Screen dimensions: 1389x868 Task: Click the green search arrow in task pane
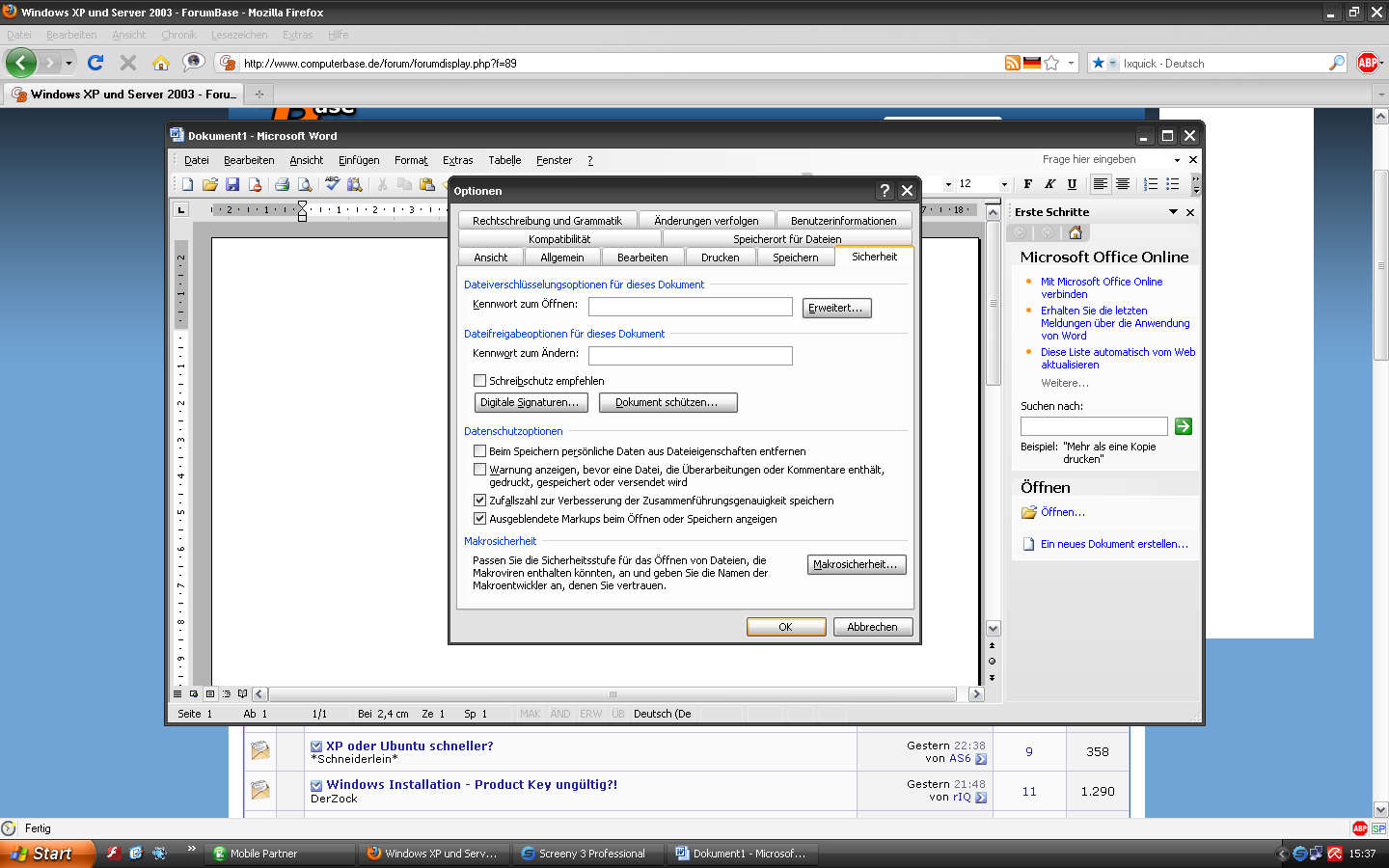click(x=1184, y=426)
